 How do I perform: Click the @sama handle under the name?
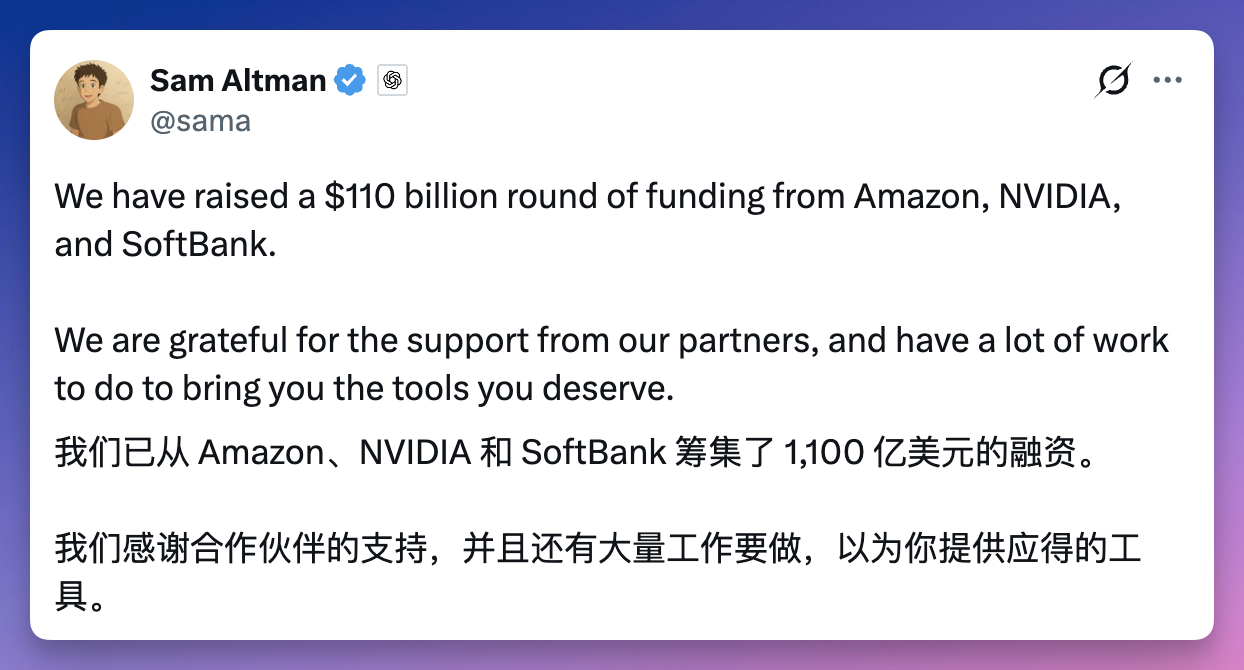click(201, 120)
